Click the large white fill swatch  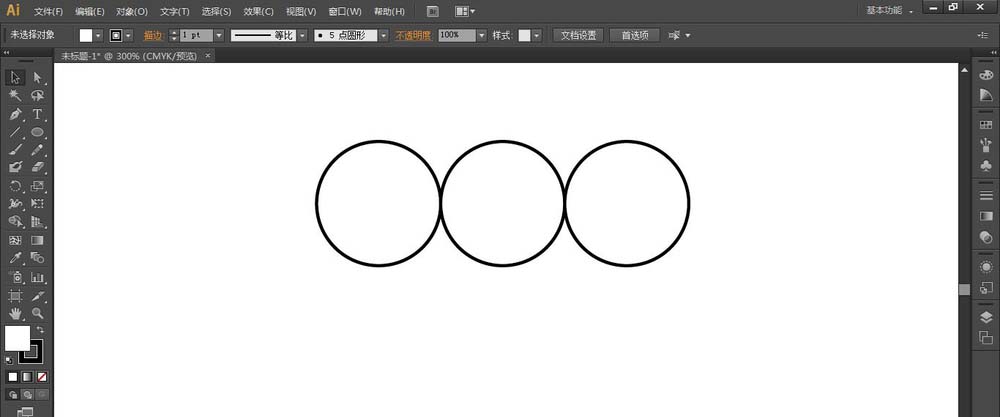tap(17, 338)
